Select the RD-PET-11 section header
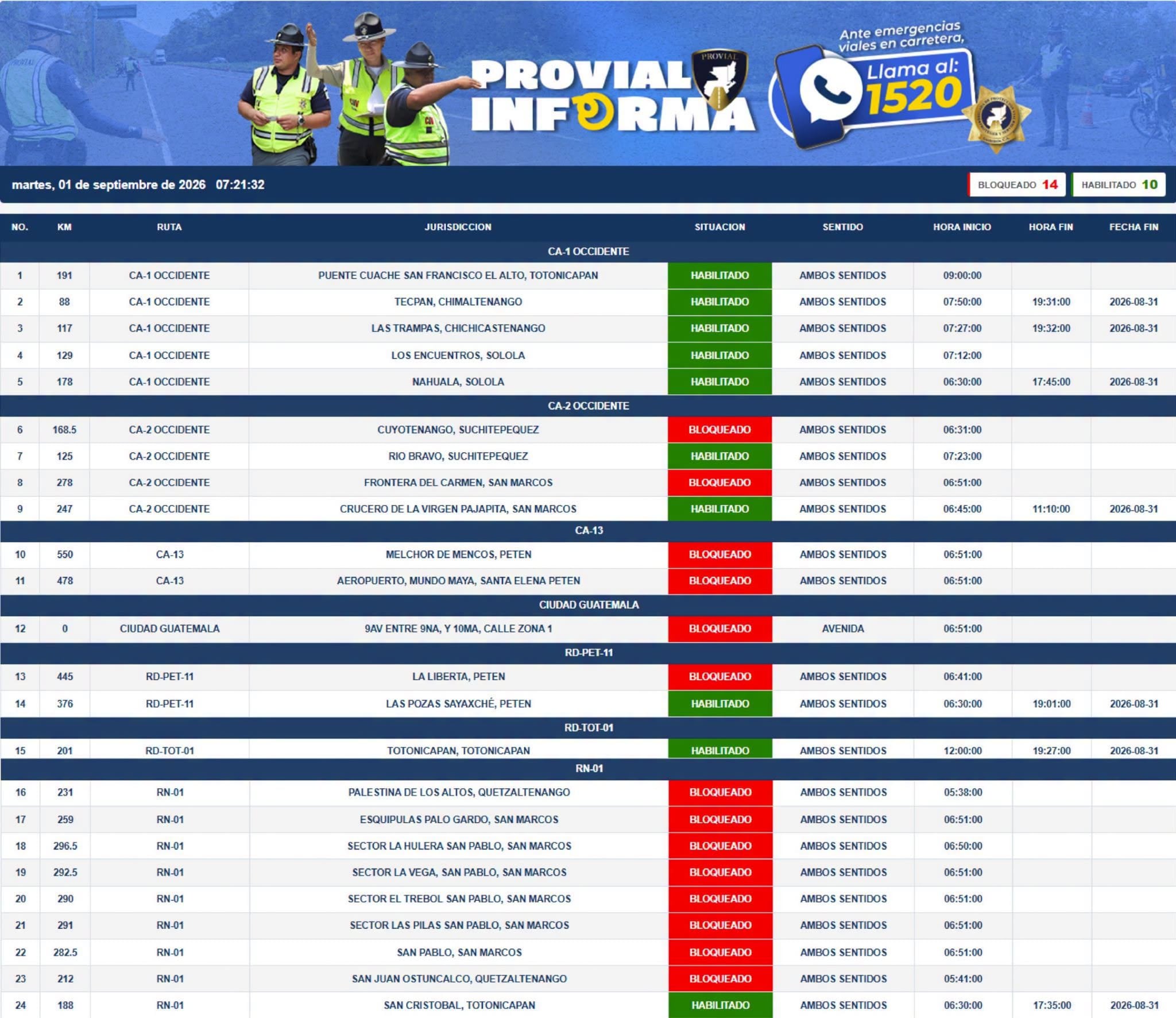Viewport: 1176px width, 1018px height. coord(588,653)
